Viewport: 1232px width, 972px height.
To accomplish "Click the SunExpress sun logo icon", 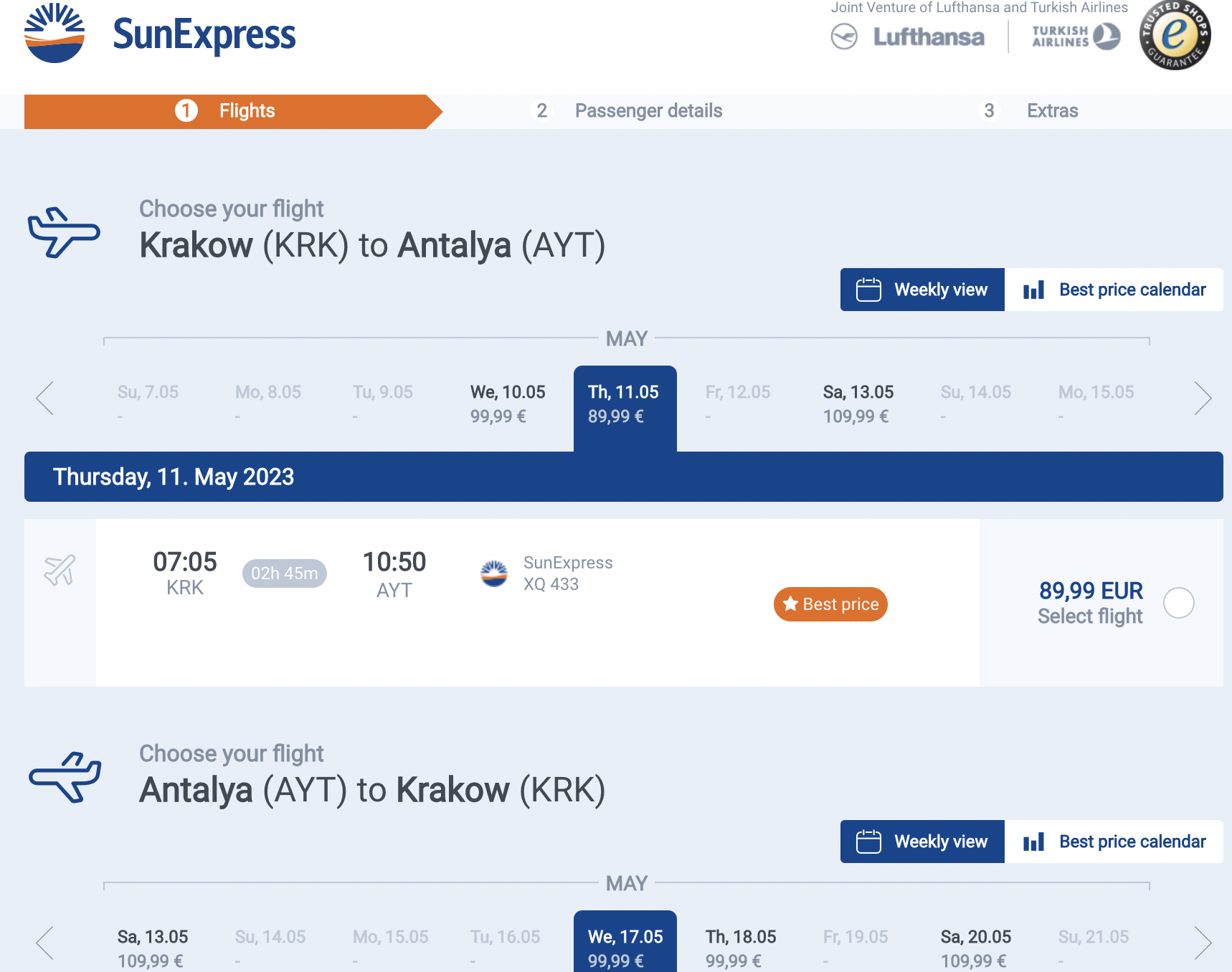I will [55, 33].
